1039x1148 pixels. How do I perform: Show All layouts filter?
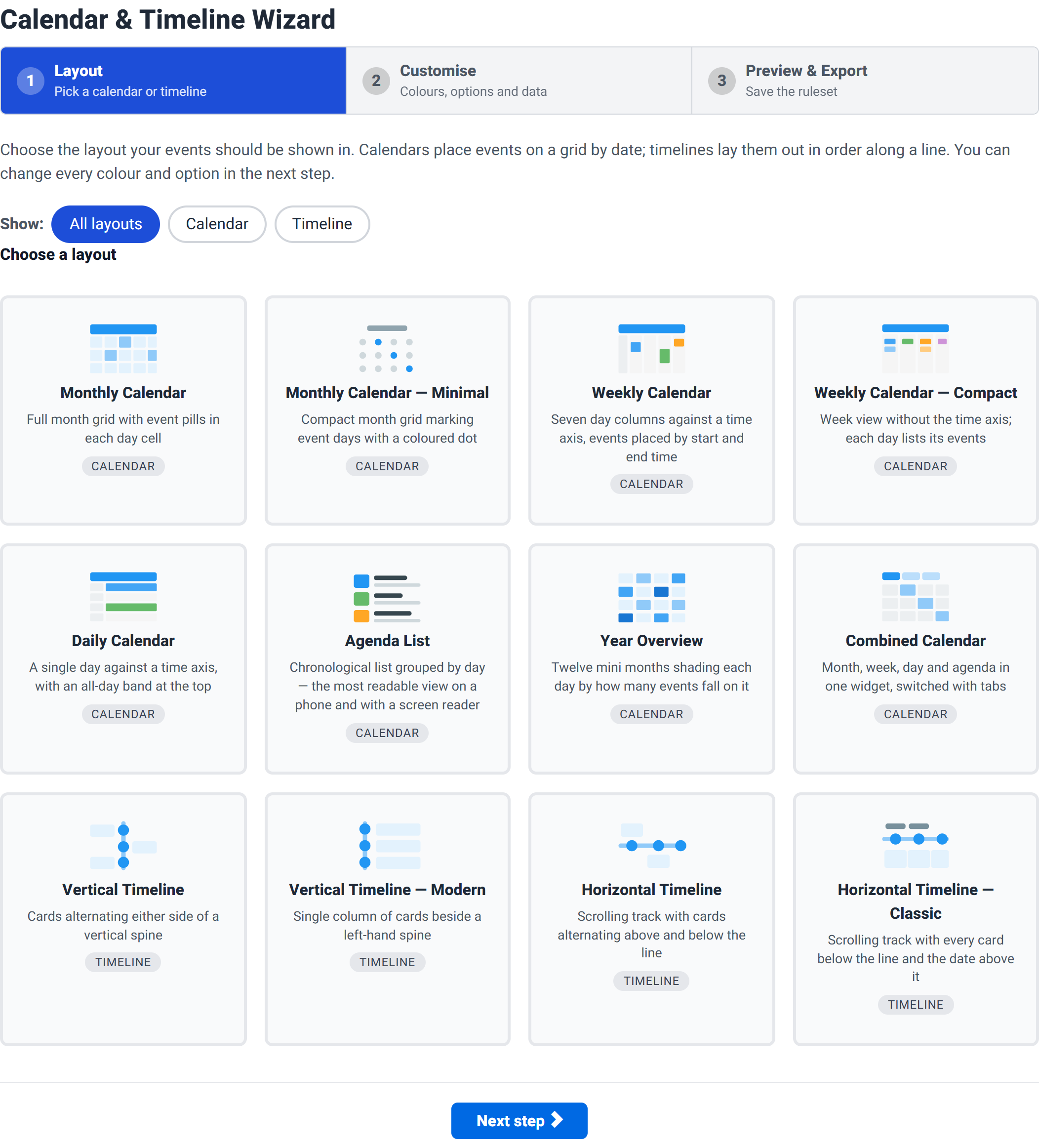tap(105, 224)
